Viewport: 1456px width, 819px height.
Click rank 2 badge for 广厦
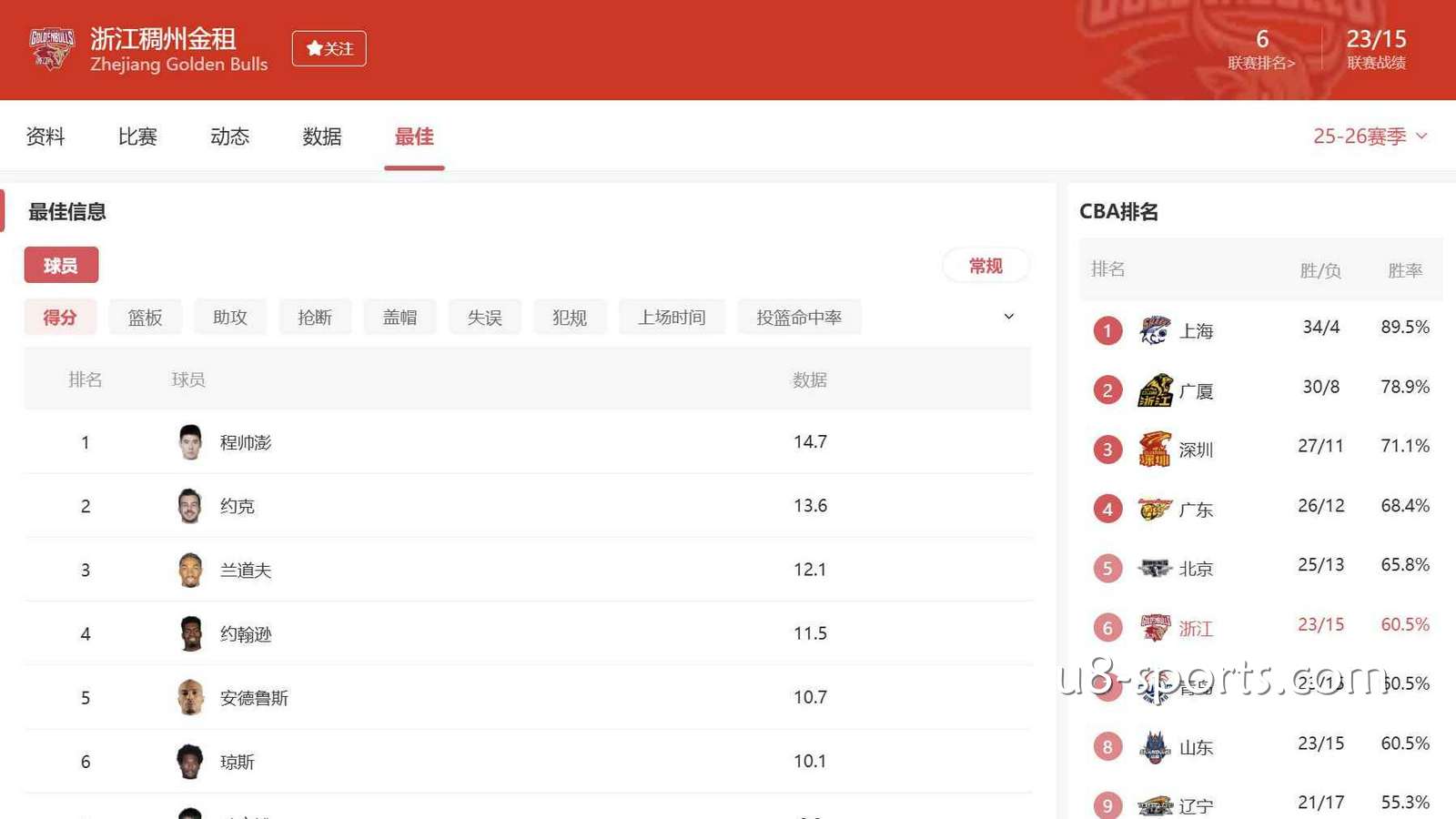[1107, 390]
